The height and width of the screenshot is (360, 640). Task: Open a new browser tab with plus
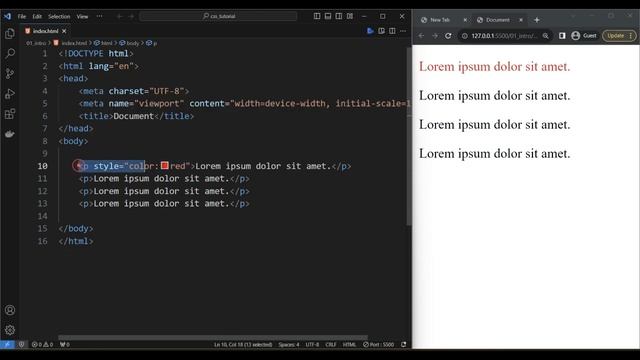tap(537, 20)
